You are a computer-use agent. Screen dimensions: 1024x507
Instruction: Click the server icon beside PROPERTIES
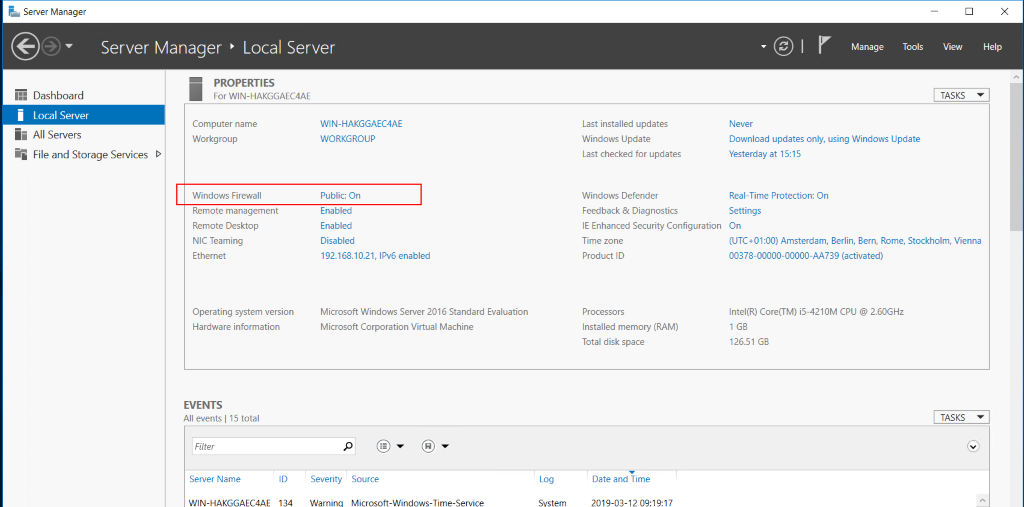[x=195, y=88]
